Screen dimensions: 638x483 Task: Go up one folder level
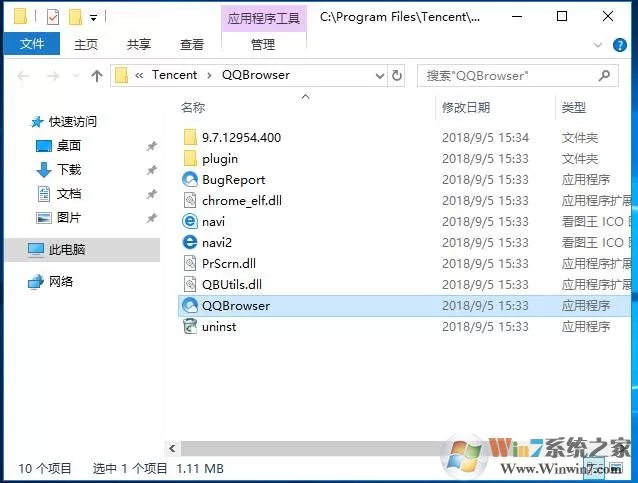click(97, 76)
